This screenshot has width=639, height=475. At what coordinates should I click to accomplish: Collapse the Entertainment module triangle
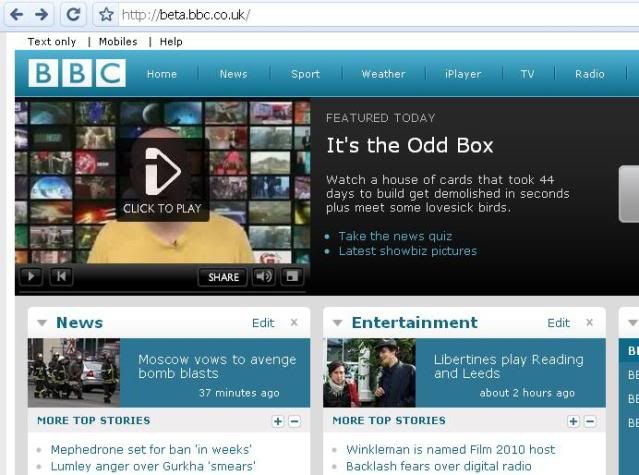(x=337, y=323)
